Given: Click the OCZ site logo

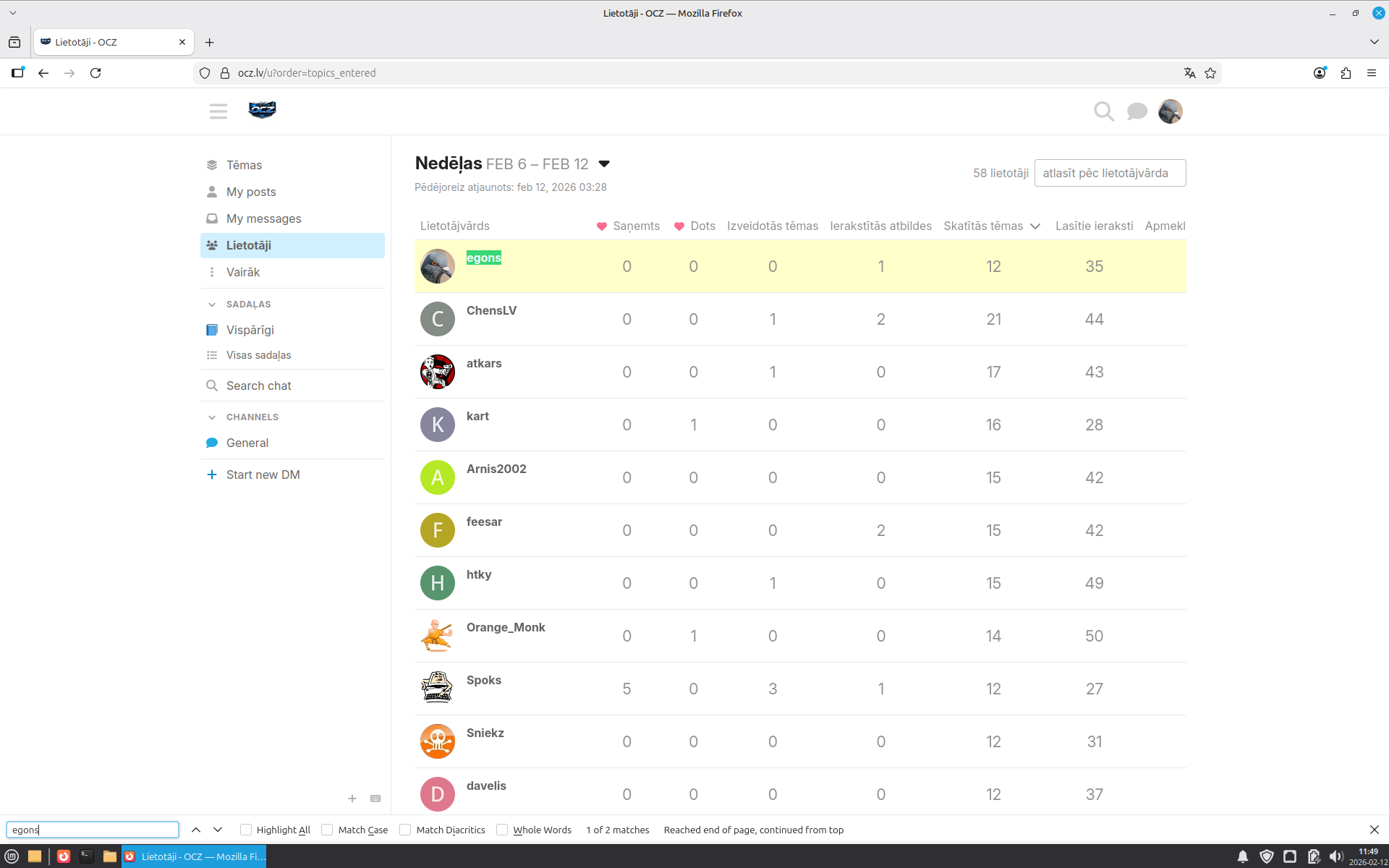Looking at the screenshot, I should (262, 110).
